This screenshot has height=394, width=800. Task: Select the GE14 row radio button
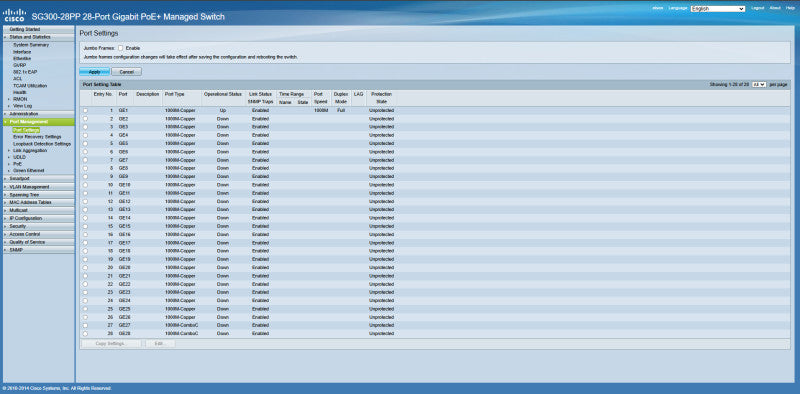point(85,218)
